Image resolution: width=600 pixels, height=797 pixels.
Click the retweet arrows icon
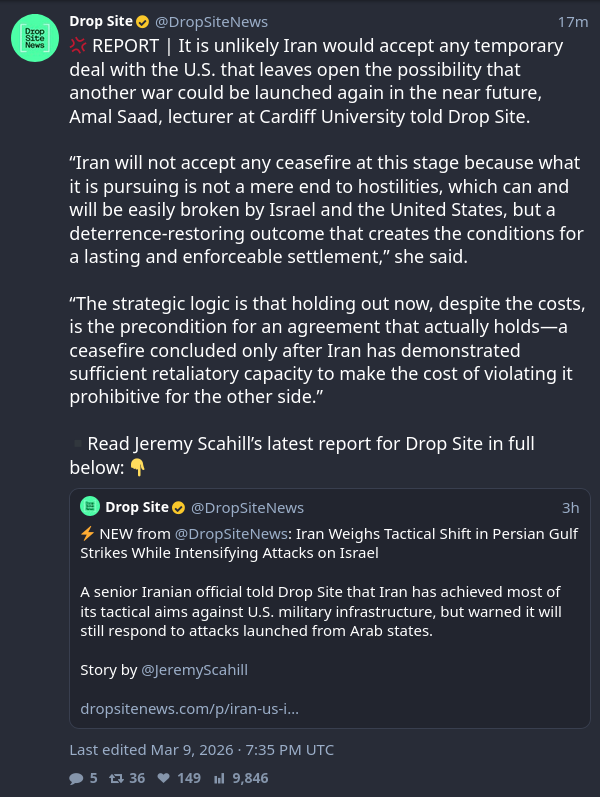[x=116, y=777]
